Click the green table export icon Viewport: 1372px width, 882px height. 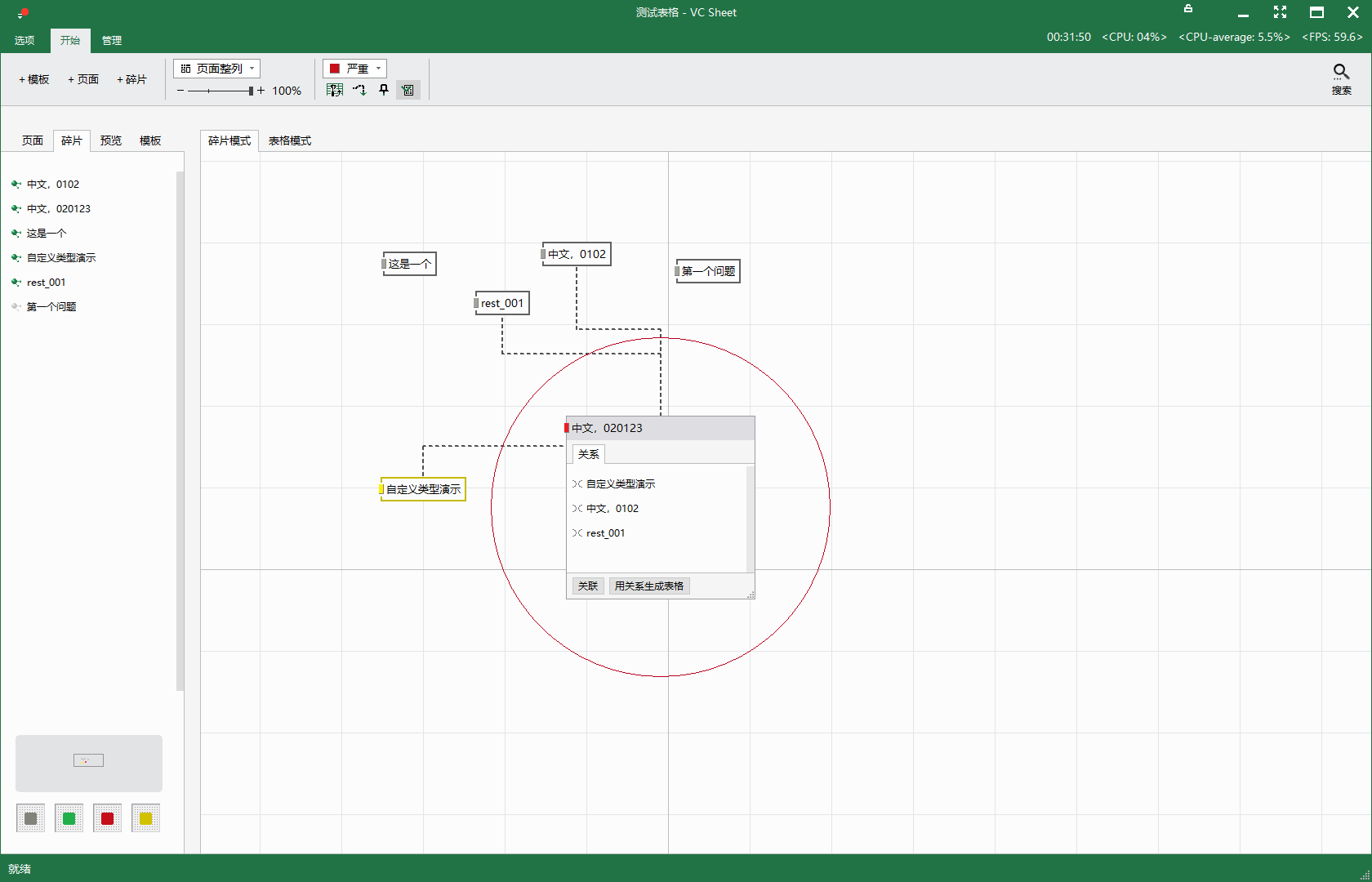click(x=334, y=90)
